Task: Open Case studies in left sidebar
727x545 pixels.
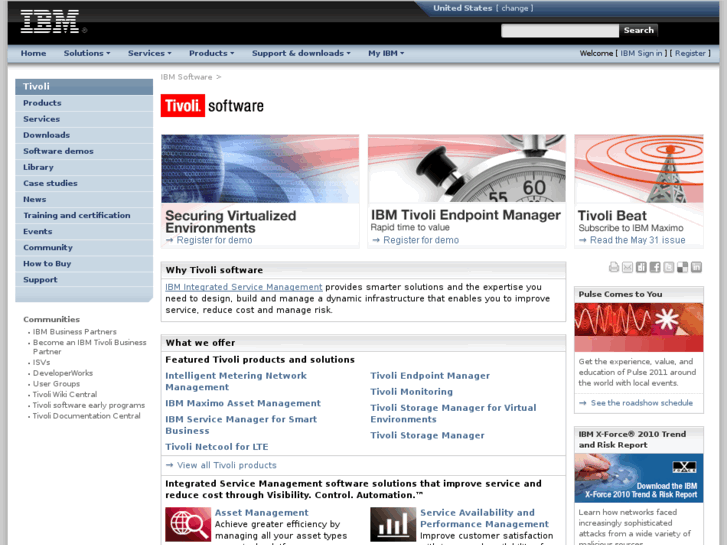Action: (84, 183)
